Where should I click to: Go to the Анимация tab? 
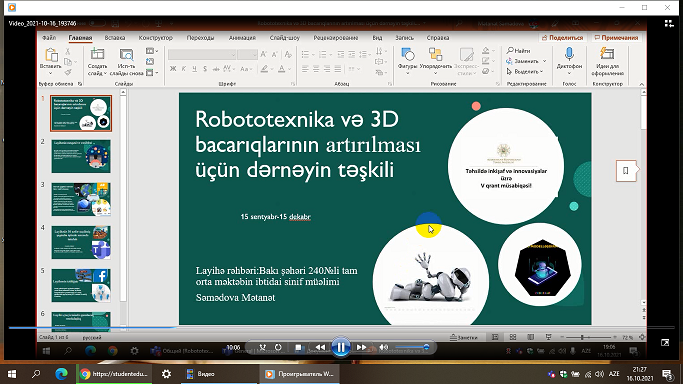(x=242, y=38)
